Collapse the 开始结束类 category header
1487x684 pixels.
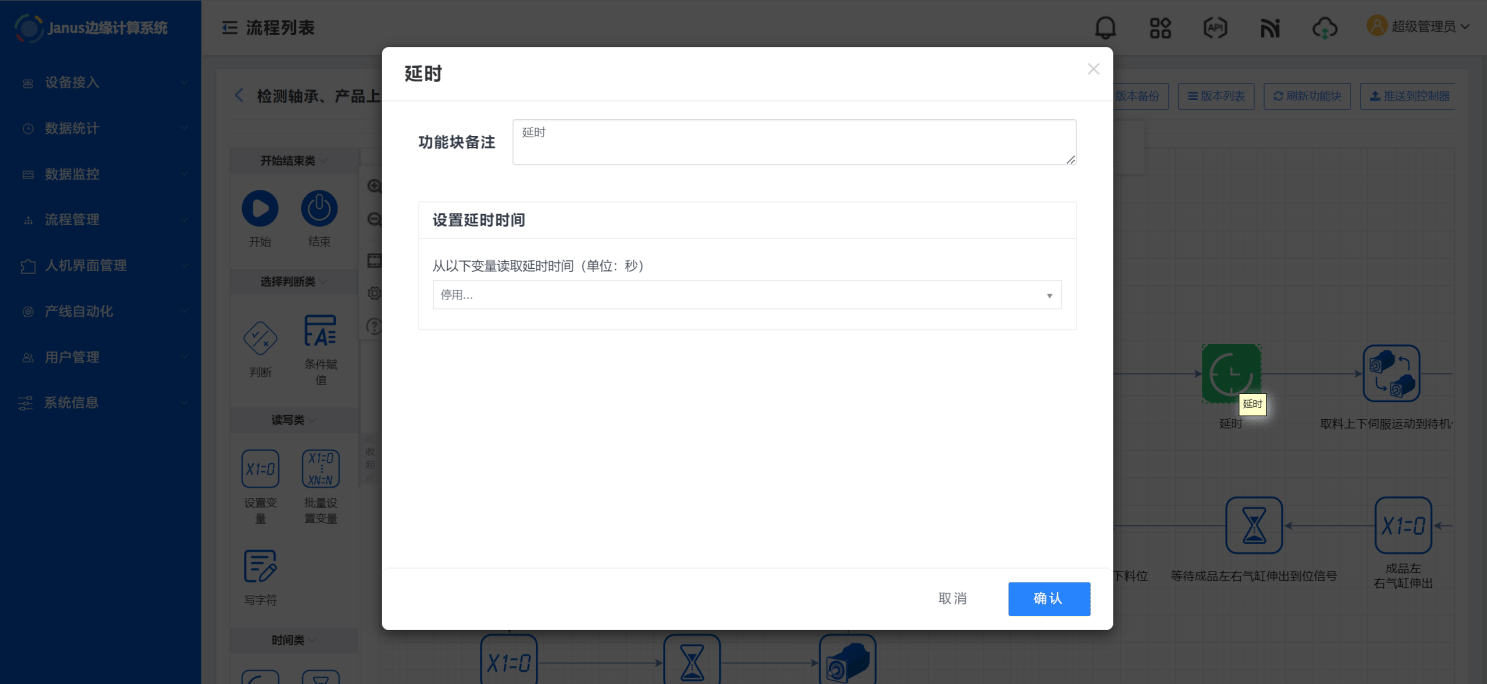294,161
